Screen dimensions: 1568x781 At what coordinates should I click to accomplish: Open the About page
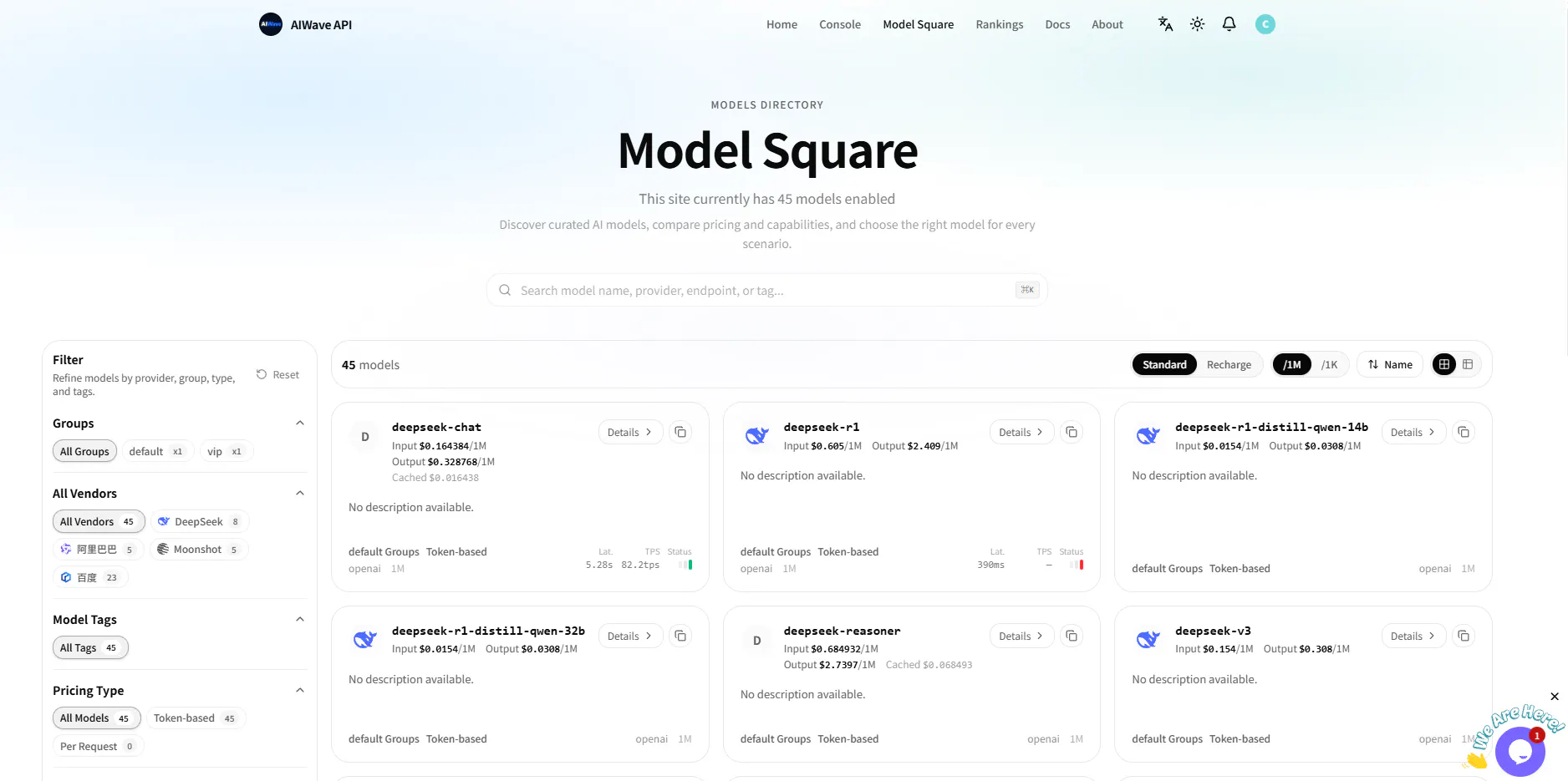[1107, 24]
